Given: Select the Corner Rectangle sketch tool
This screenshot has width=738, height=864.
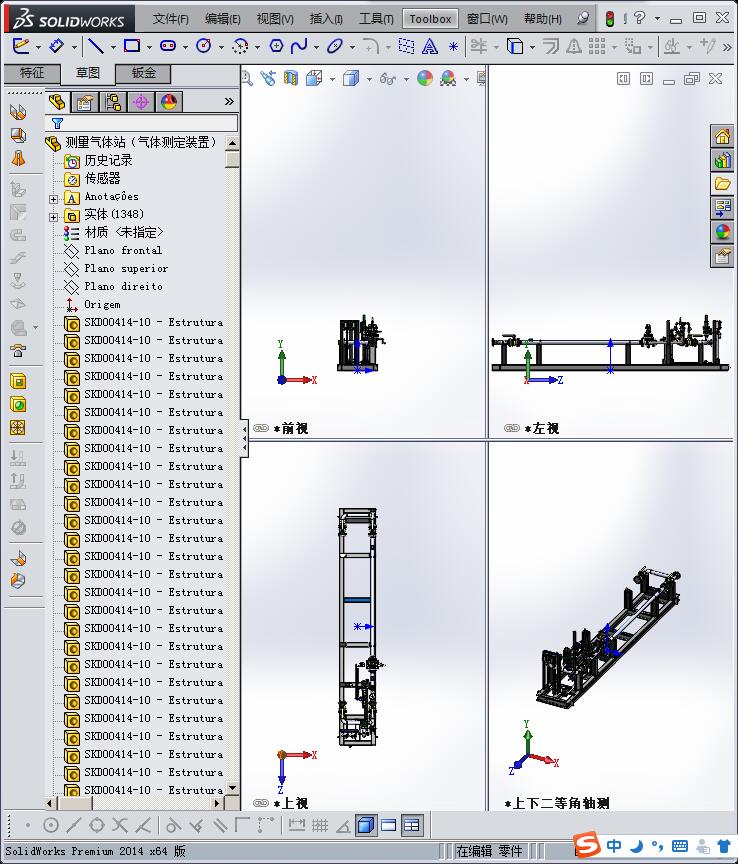Looking at the screenshot, I should click(132, 46).
